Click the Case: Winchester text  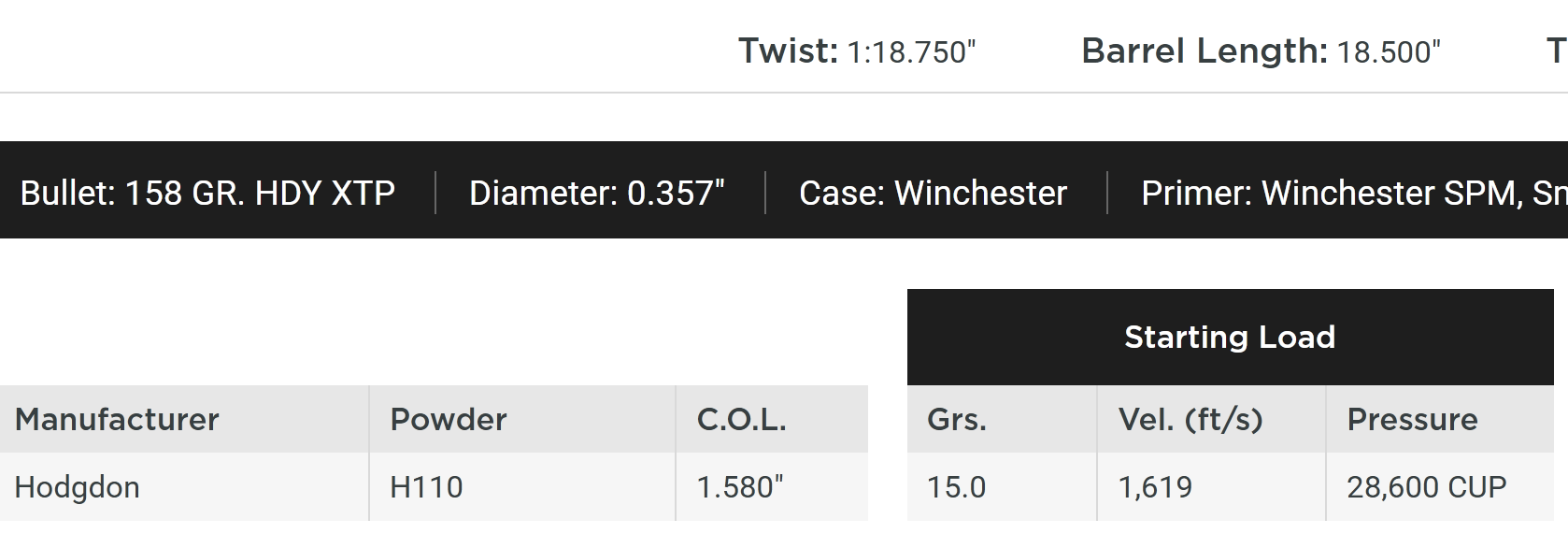[x=933, y=193]
